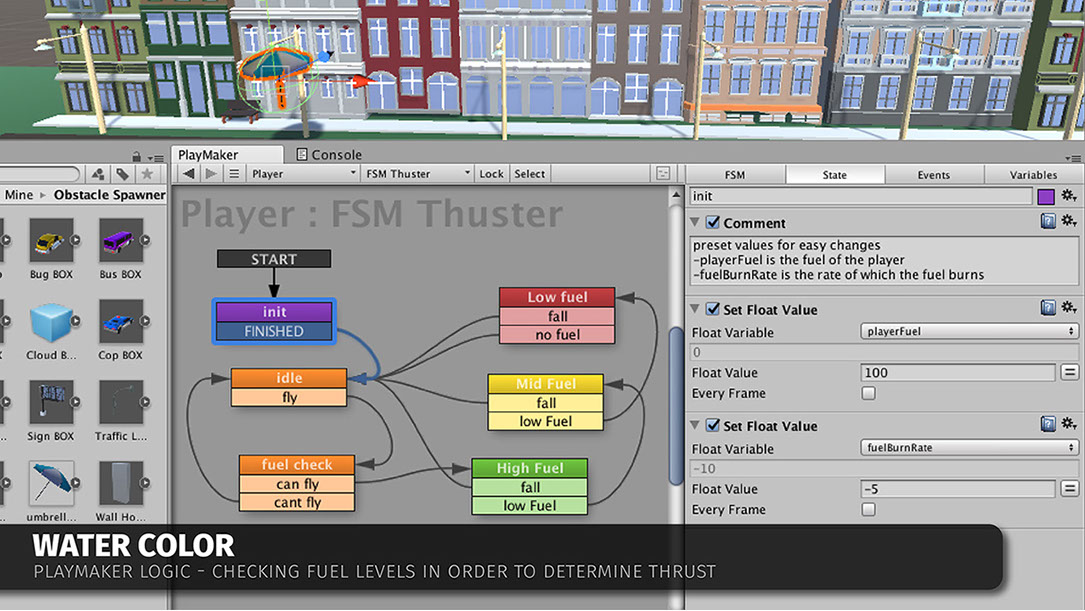
Task: Click the Select button in PlayMaker toolbar
Action: [529, 174]
